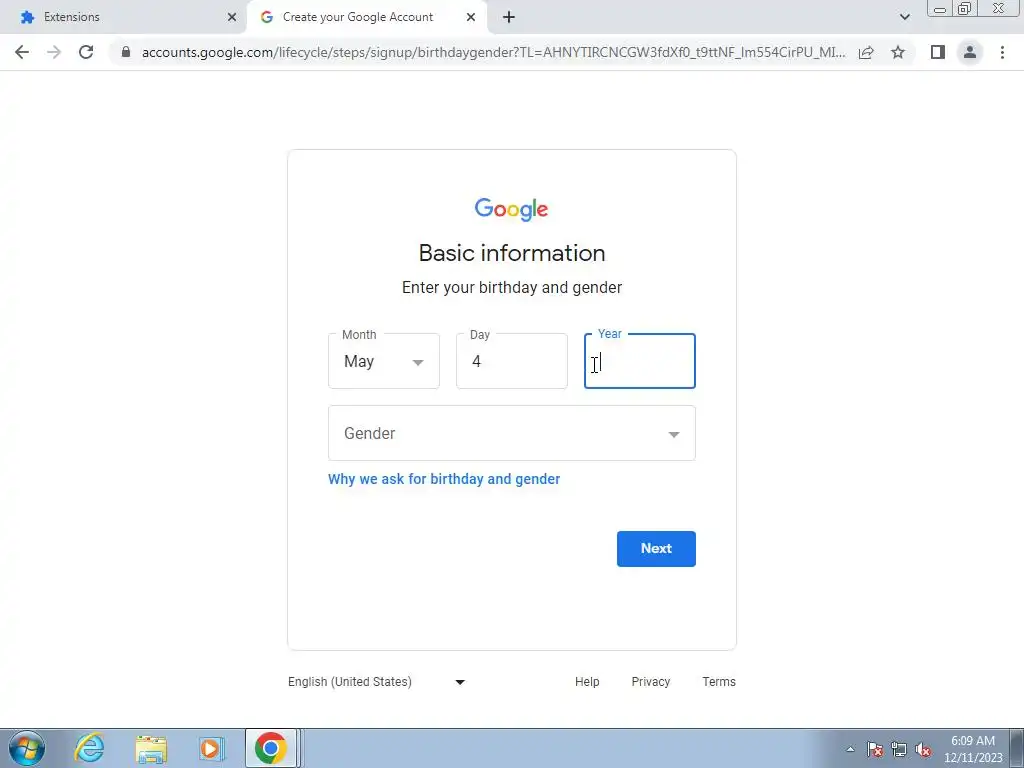Open Windows Explorer folder from taskbar
This screenshot has width=1024, height=768.
point(151,748)
